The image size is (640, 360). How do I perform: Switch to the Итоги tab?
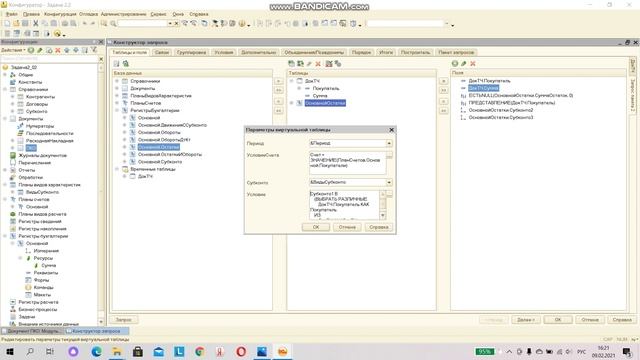click(x=386, y=52)
